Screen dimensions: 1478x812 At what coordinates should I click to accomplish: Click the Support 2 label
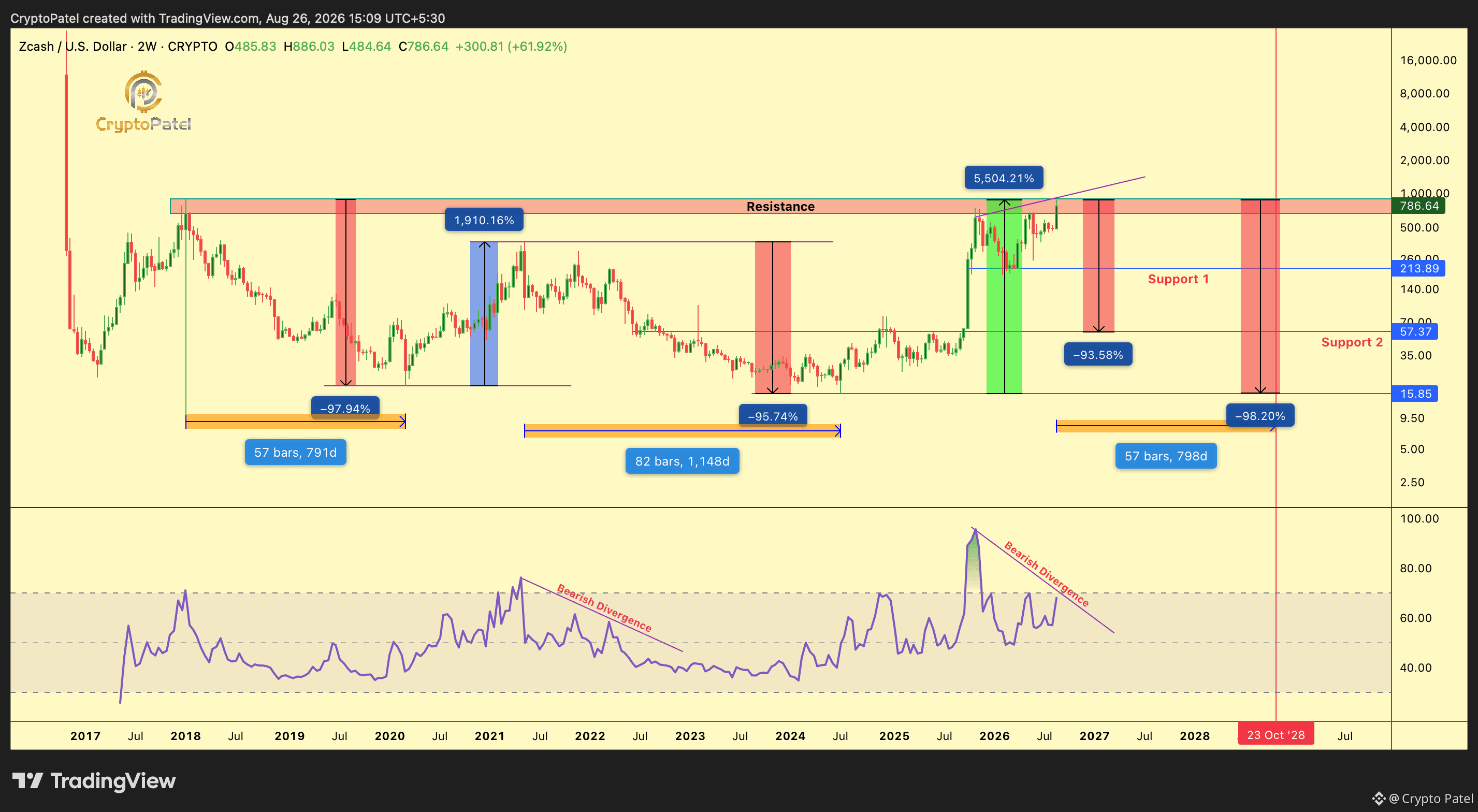(1352, 342)
